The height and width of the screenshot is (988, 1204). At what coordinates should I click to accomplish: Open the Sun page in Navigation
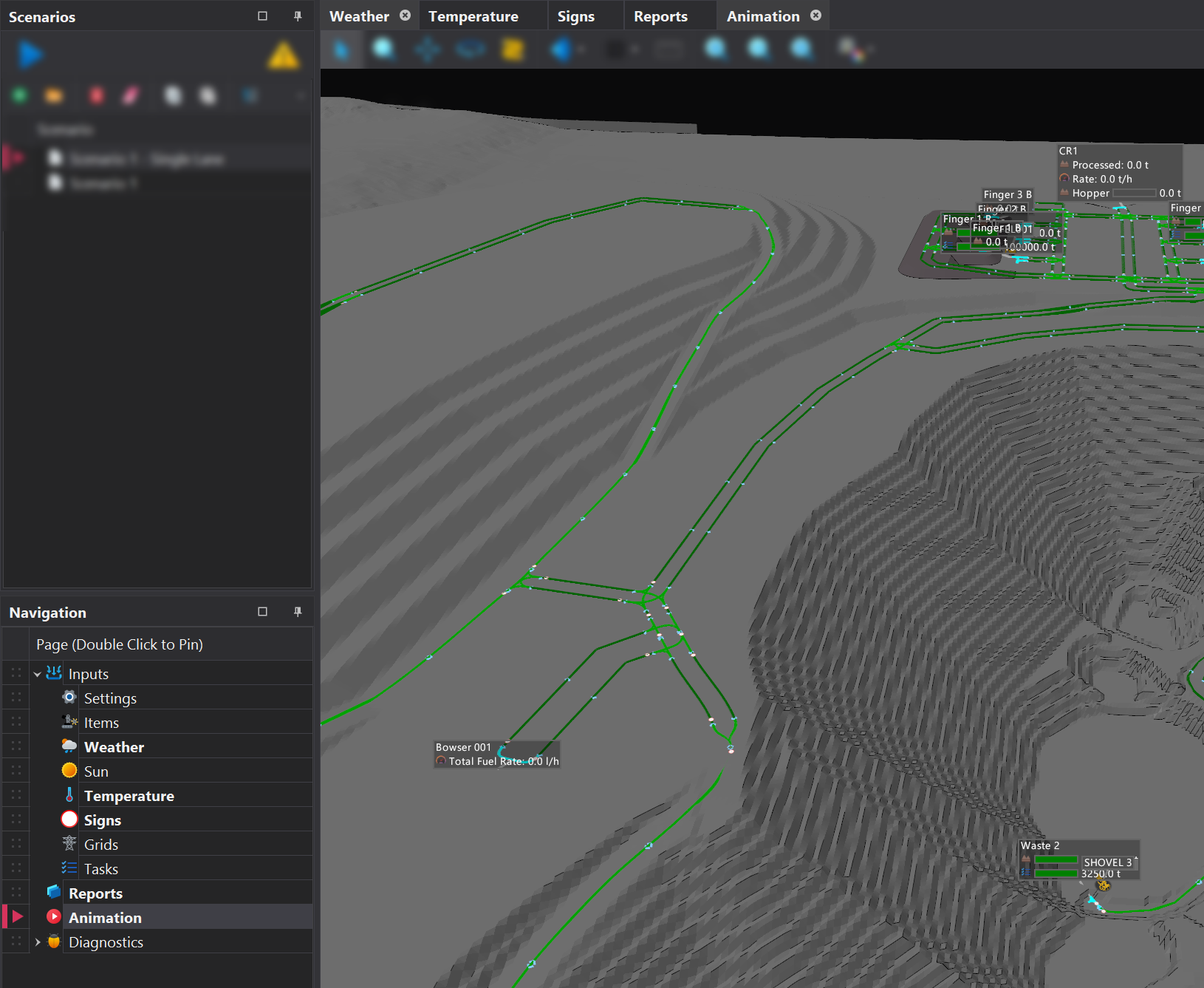[x=96, y=771]
